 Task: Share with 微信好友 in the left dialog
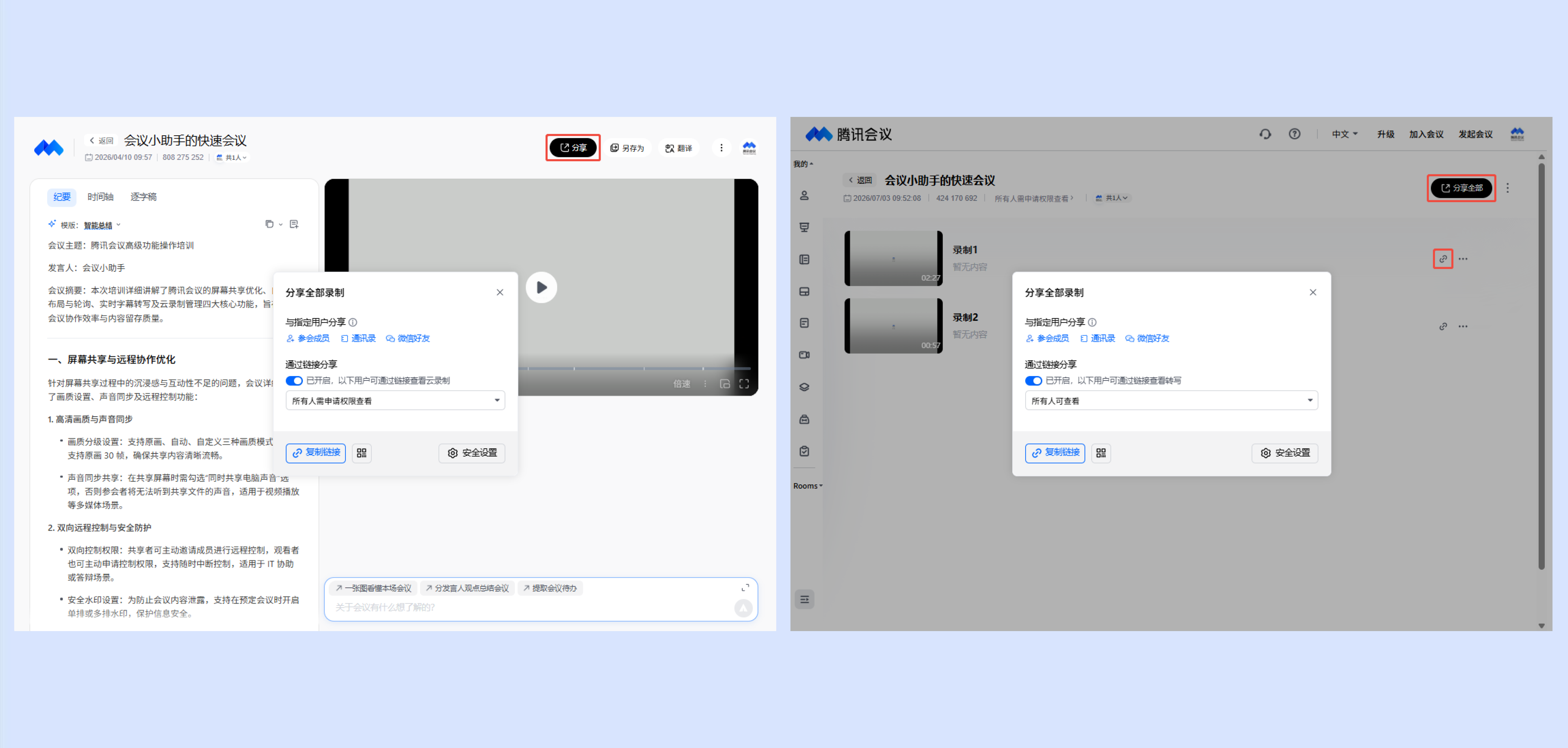tap(408, 338)
